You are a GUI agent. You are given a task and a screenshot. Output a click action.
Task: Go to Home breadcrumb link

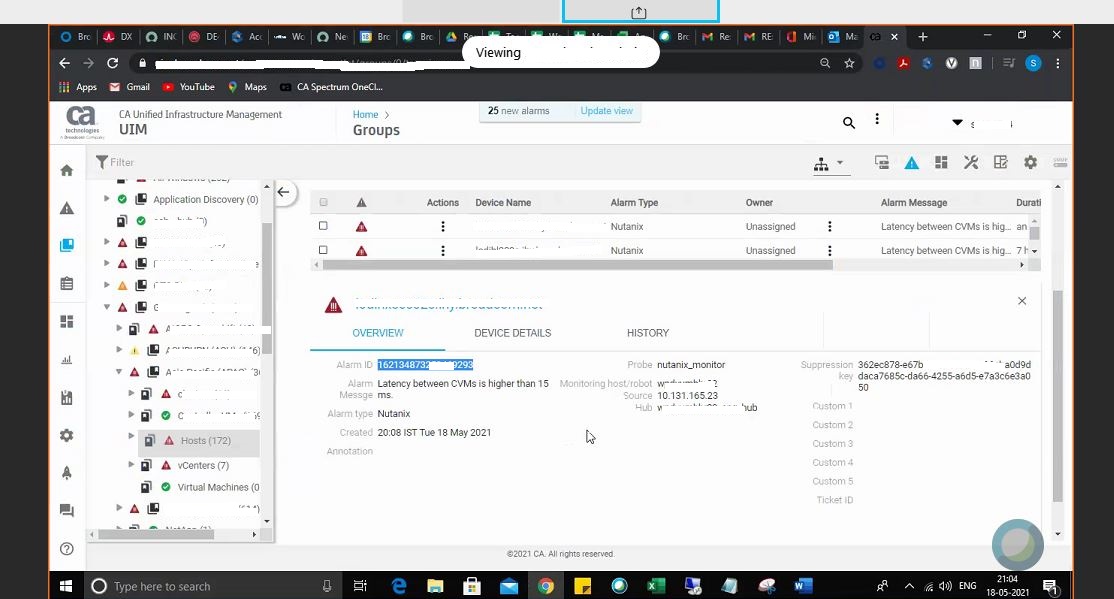pos(365,114)
